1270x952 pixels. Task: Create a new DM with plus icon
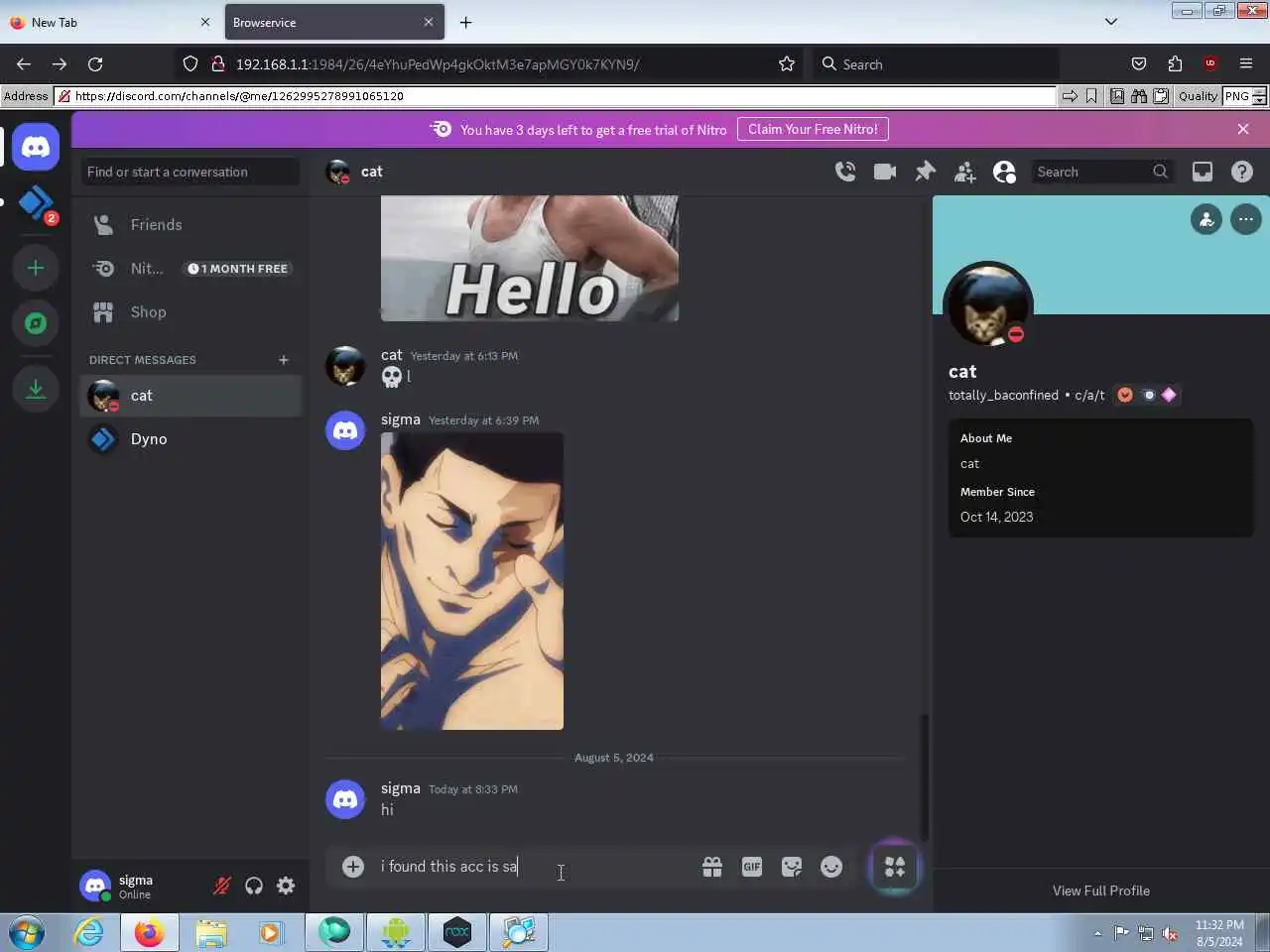284,360
